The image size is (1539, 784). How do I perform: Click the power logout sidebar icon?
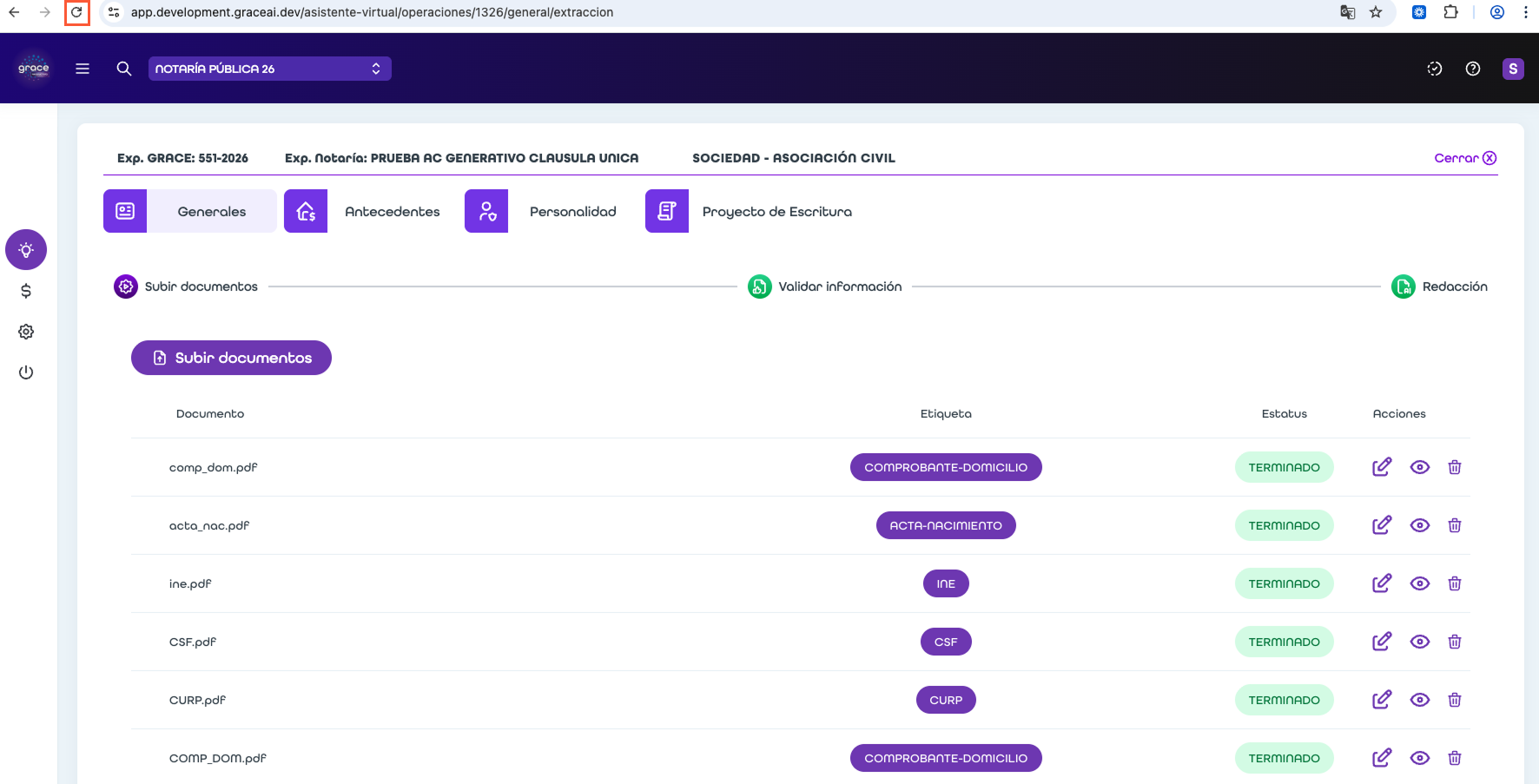(x=26, y=372)
